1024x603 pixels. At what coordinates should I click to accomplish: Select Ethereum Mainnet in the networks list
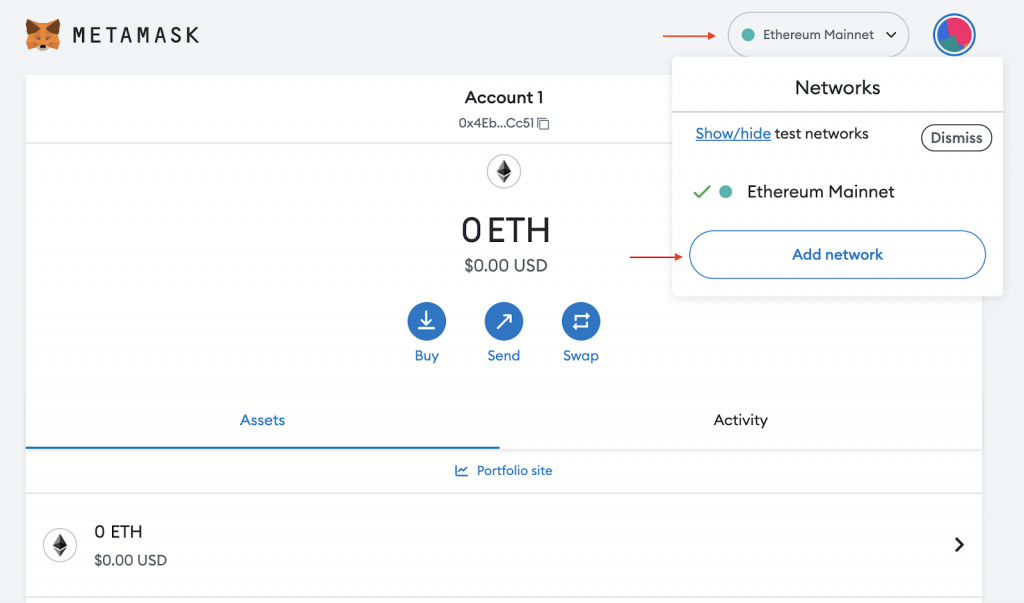coord(837,191)
